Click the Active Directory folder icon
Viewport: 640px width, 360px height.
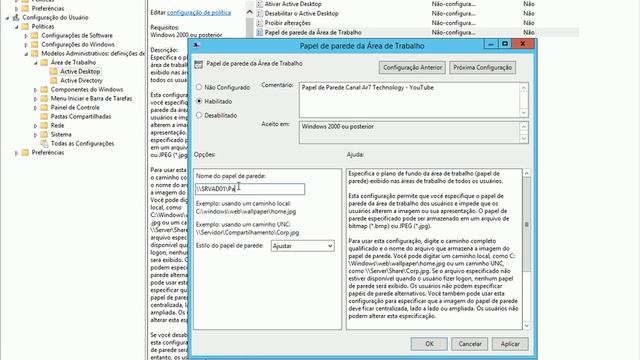click(x=53, y=80)
